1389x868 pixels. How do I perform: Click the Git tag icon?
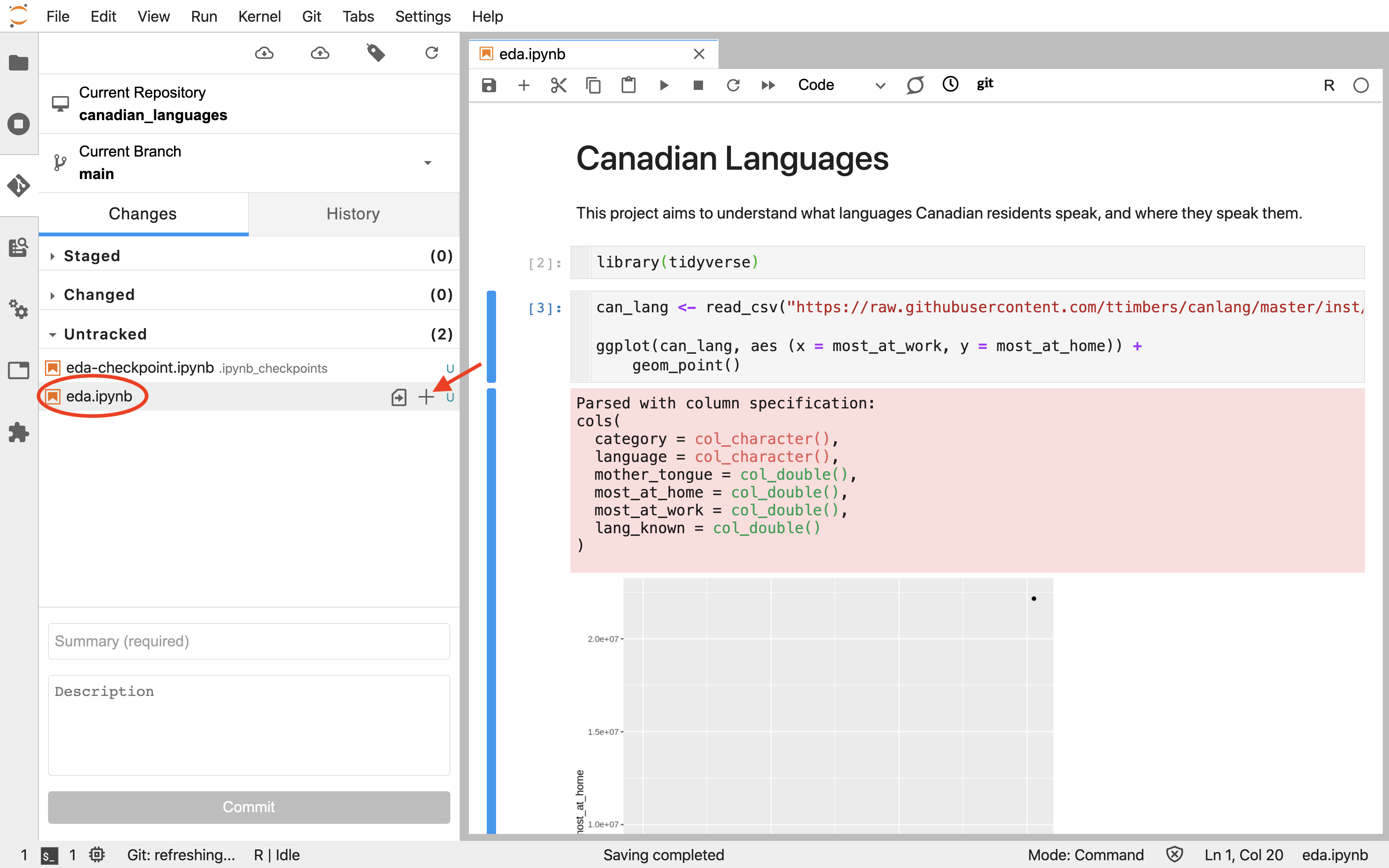point(376,53)
